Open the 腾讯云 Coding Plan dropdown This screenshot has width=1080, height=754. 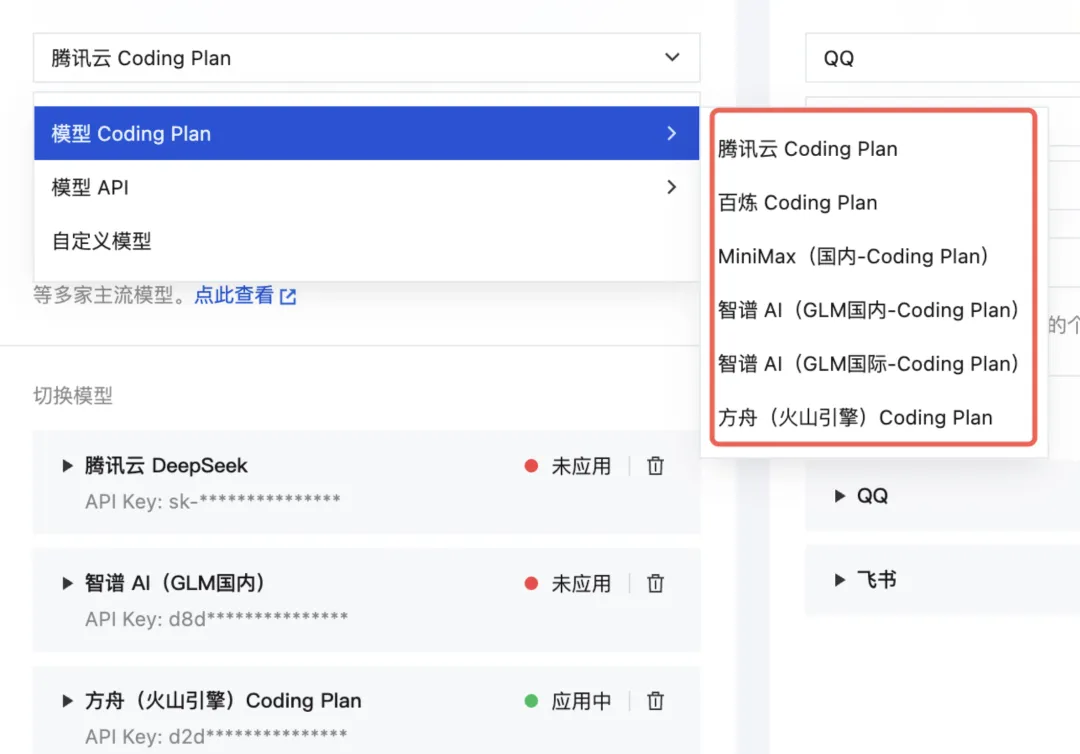click(366, 58)
